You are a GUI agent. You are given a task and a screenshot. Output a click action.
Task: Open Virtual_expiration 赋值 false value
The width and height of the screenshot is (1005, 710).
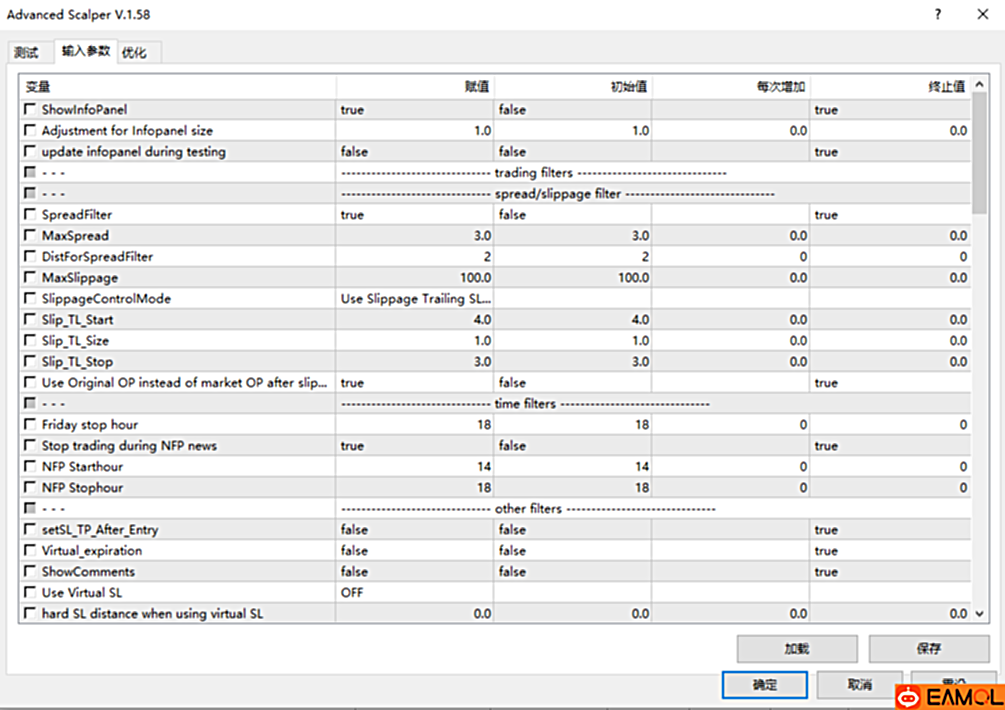[x=415, y=550]
